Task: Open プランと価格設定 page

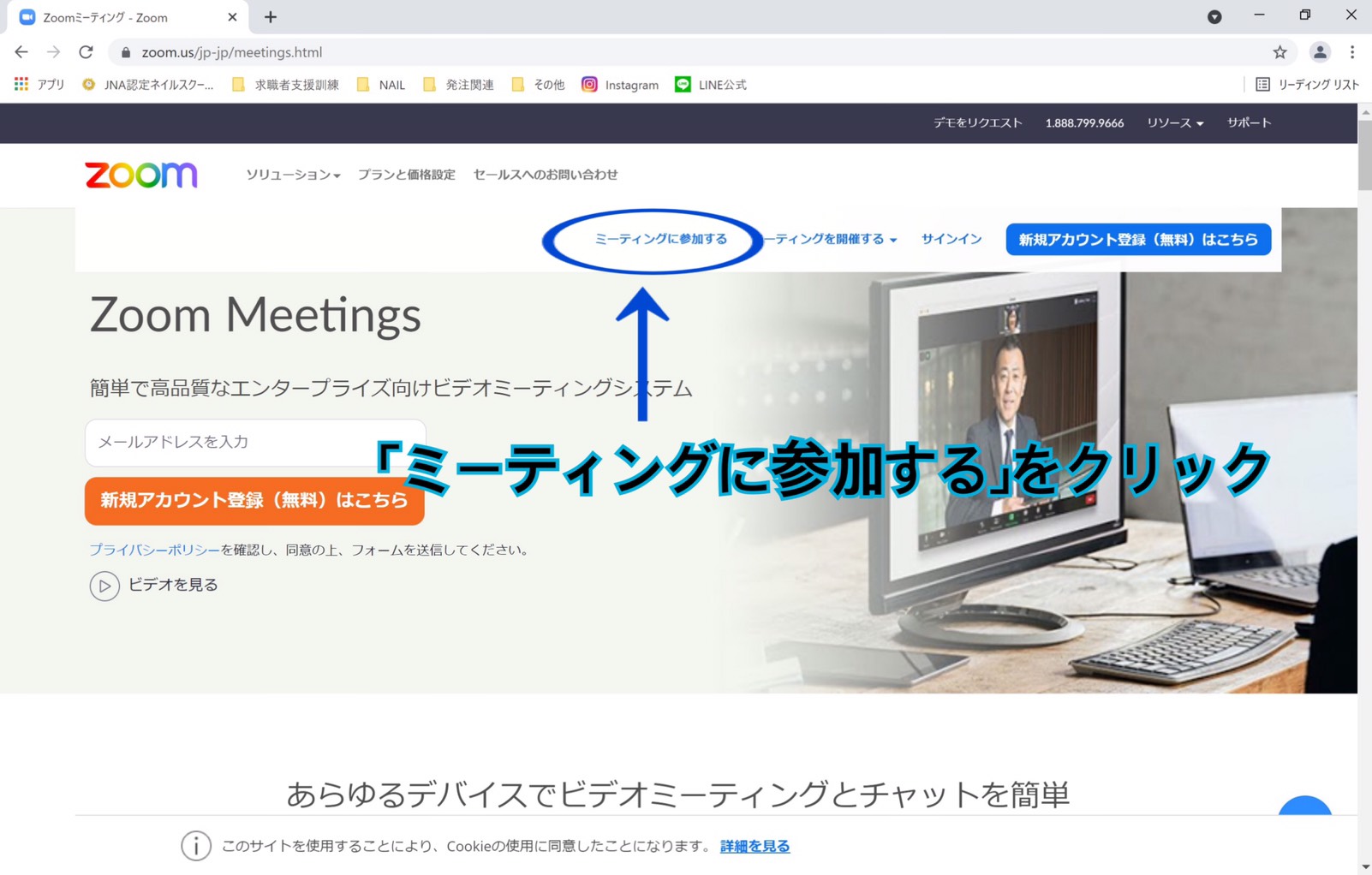Action: [407, 175]
